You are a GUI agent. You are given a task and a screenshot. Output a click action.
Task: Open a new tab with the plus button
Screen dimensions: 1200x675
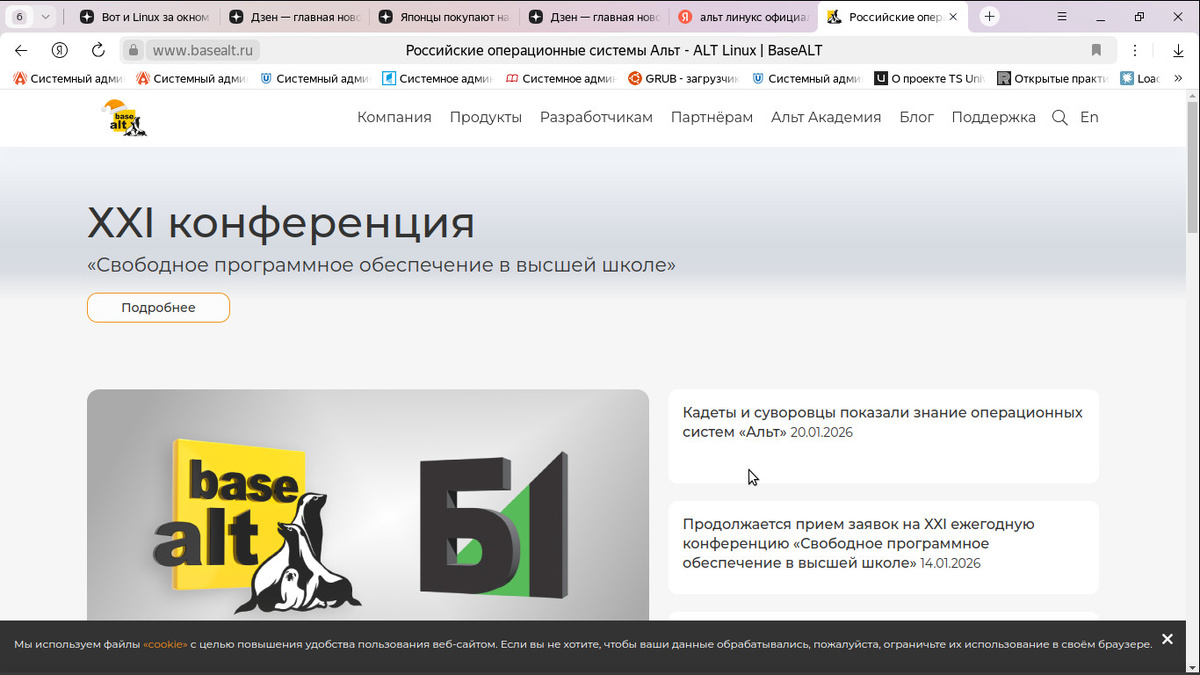click(989, 17)
